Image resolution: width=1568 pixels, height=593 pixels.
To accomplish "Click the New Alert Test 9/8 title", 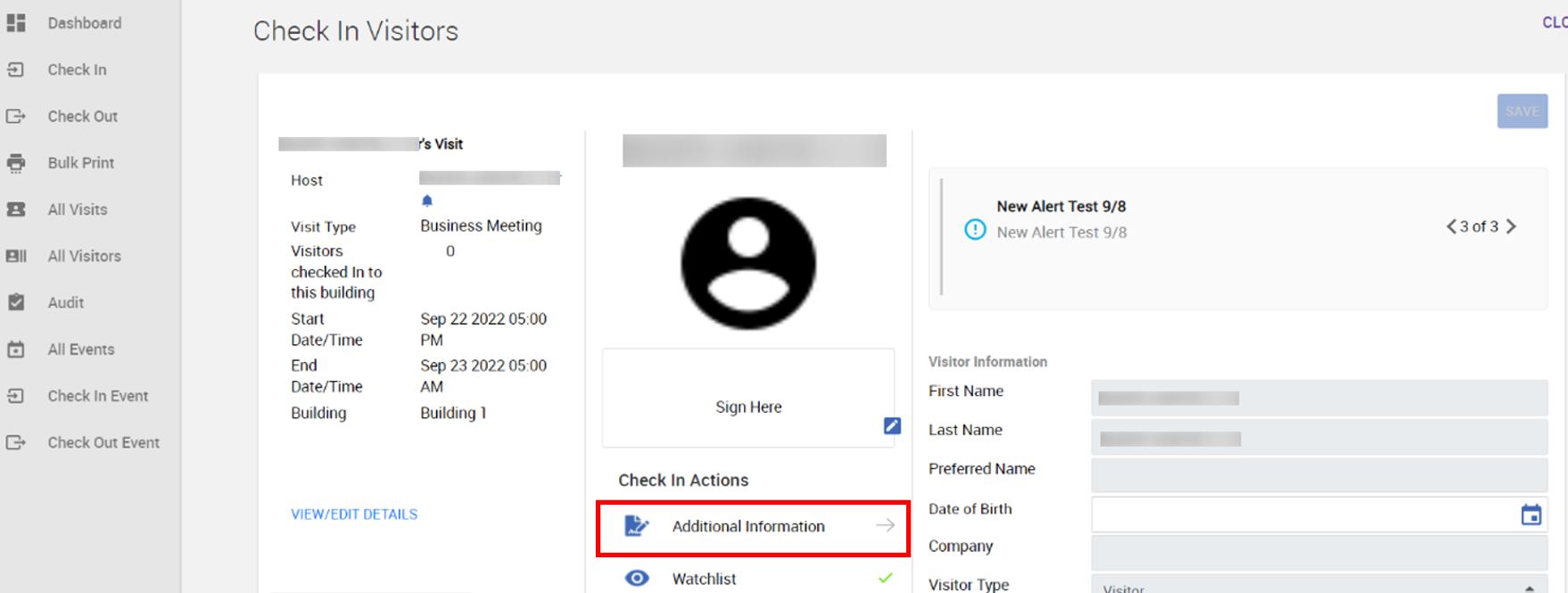I will (x=1061, y=206).
